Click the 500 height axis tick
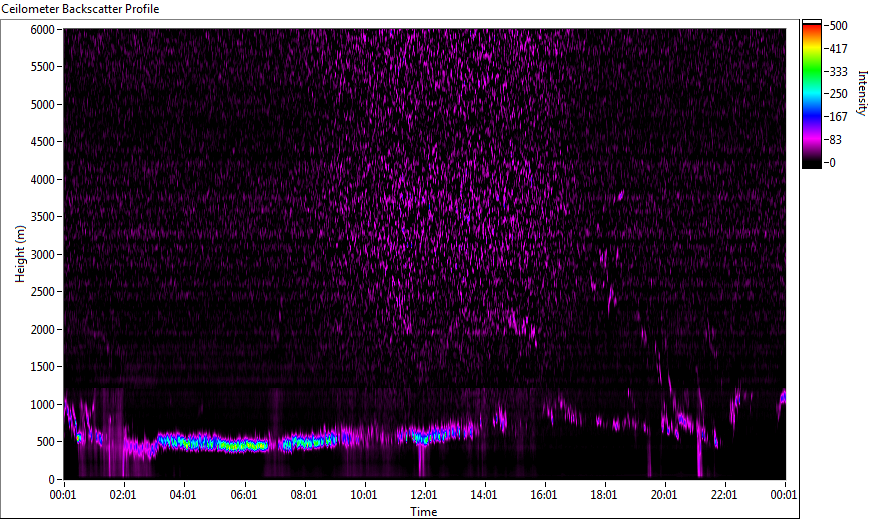Viewport: 872px width, 519px height. coord(46,442)
